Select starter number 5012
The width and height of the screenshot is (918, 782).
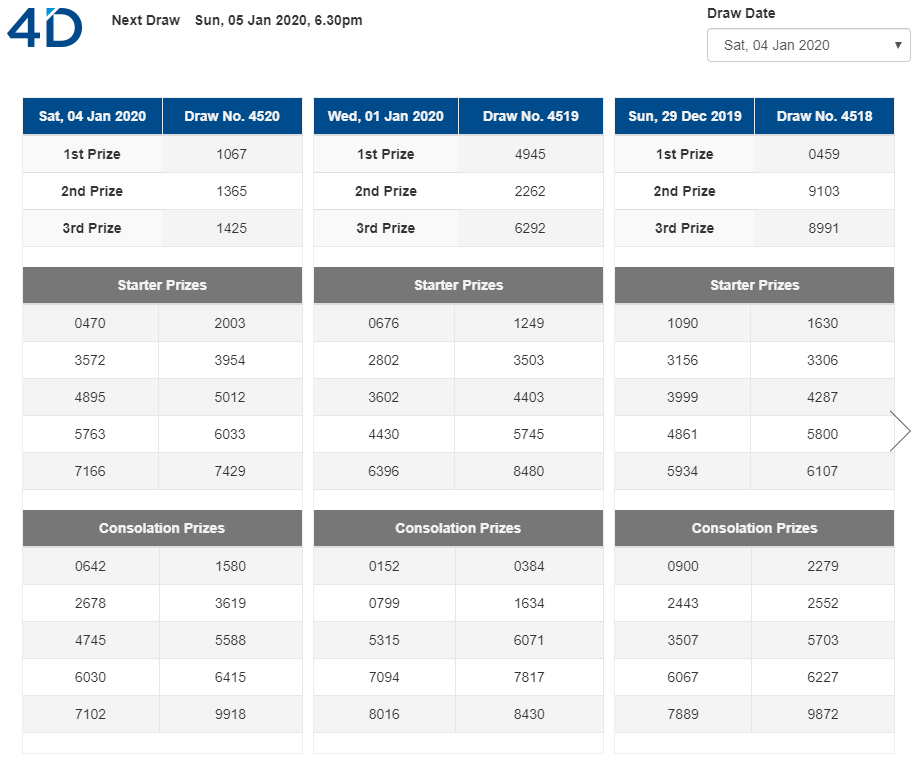tap(230, 397)
